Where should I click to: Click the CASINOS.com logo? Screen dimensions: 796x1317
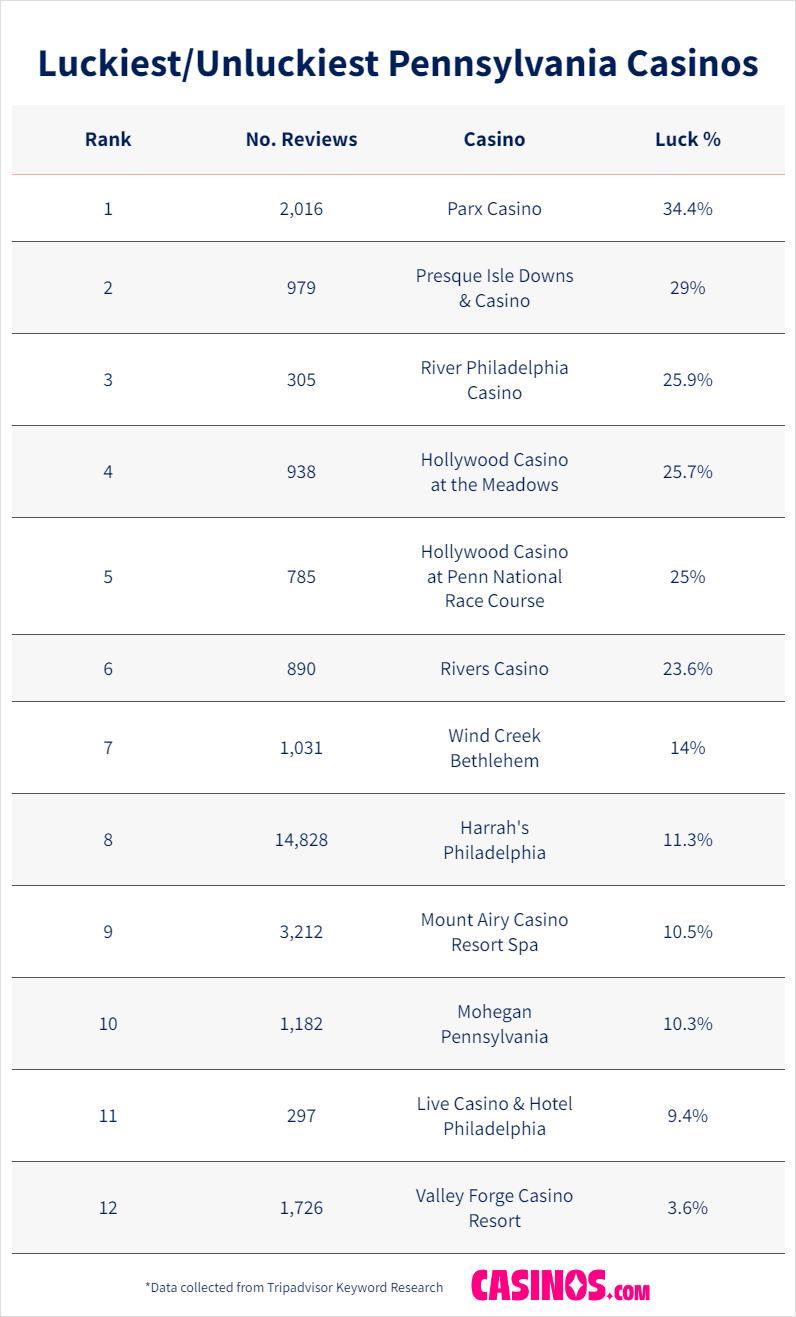(560, 1285)
